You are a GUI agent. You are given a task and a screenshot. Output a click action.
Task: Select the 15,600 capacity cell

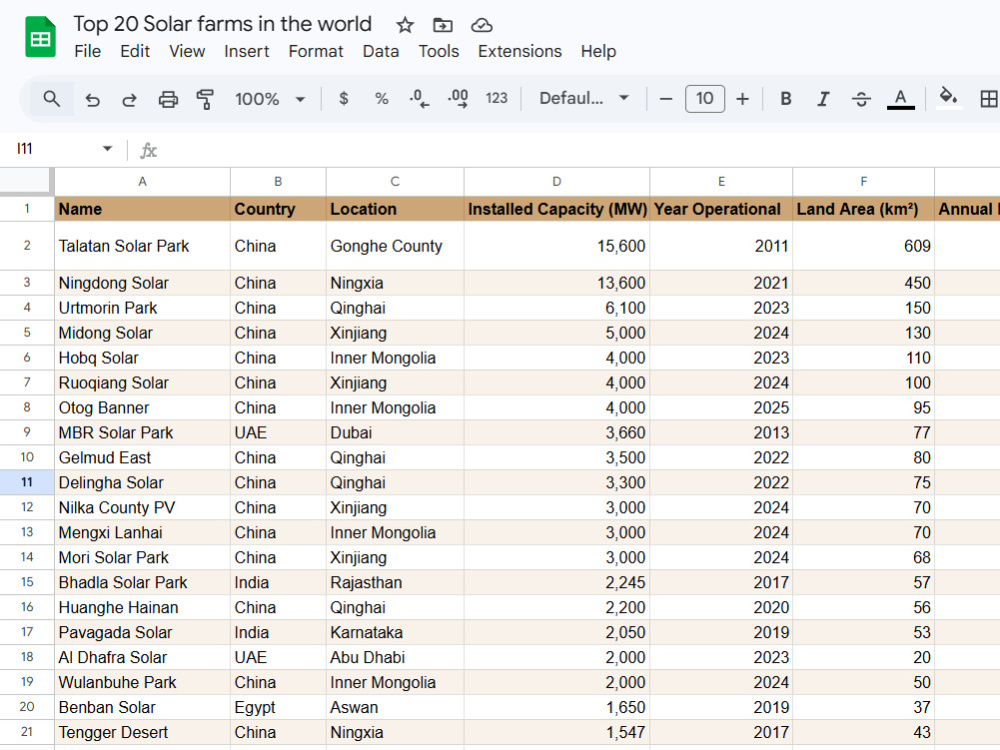557,246
